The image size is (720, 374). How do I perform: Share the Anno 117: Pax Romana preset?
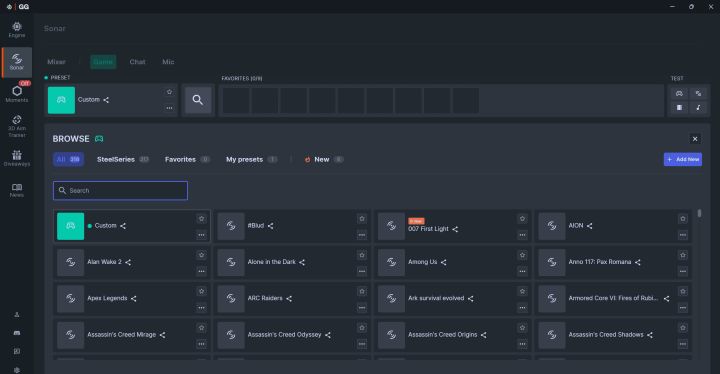pos(638,262)
